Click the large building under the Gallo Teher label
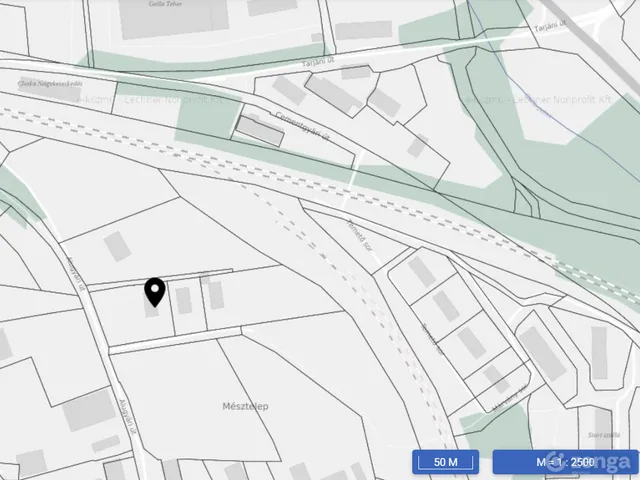640x480 pixels. (173, 20)
